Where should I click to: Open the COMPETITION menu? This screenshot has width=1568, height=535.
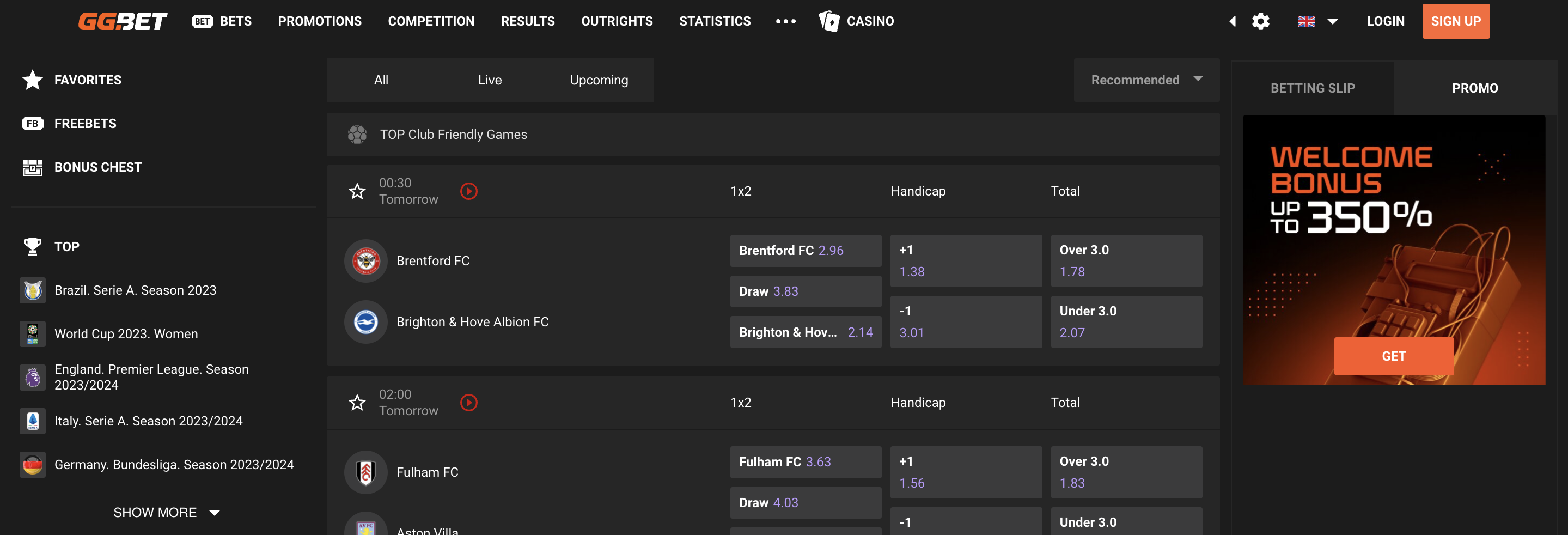point(431,21)
